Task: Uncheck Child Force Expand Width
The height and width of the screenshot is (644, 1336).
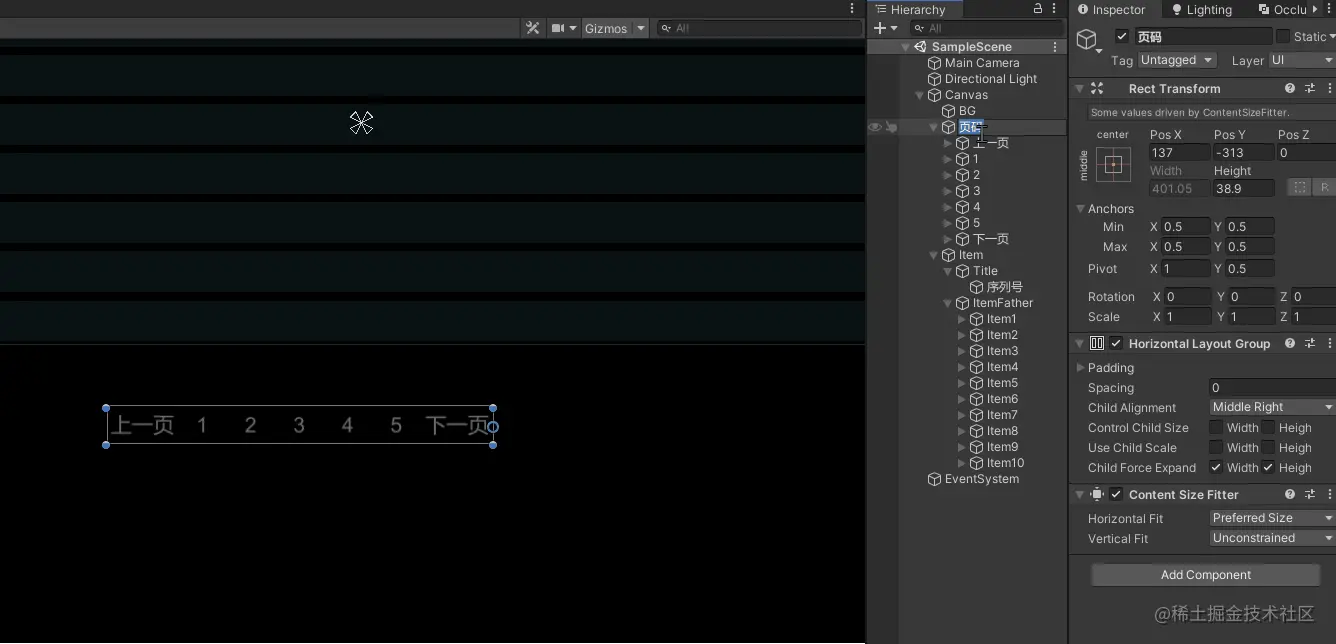Action: tap(1216, 468)
